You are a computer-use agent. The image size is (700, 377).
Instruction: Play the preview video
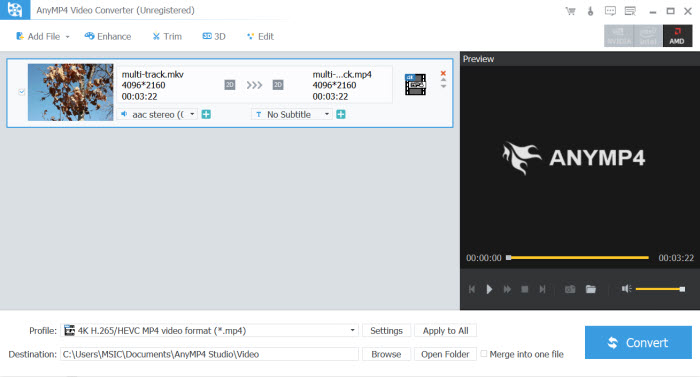489,289
